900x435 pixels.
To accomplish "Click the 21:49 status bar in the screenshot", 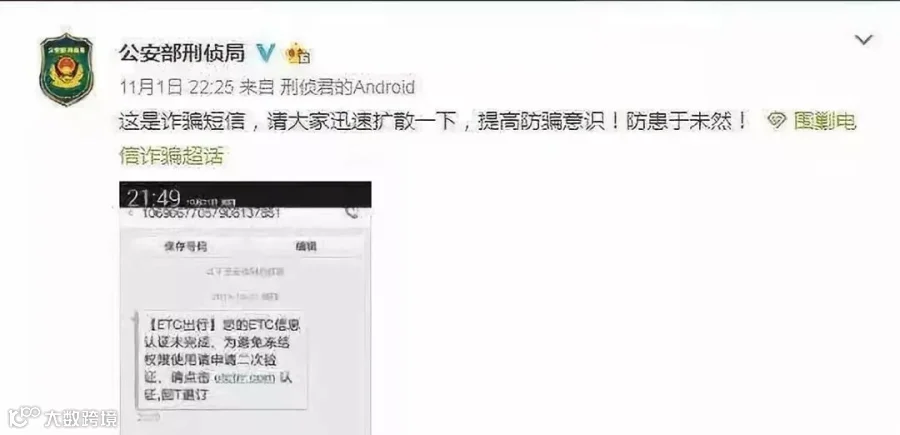I will coord(245,196).
